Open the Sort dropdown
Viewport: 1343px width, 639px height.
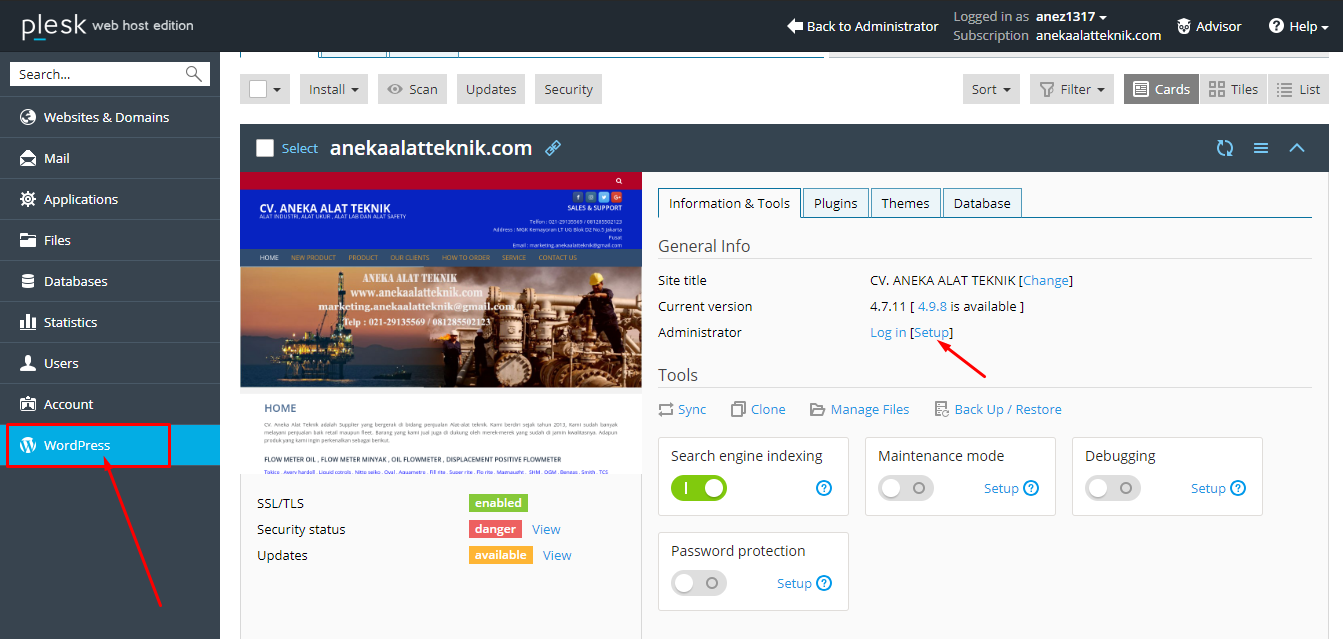(x=991, y=89)
